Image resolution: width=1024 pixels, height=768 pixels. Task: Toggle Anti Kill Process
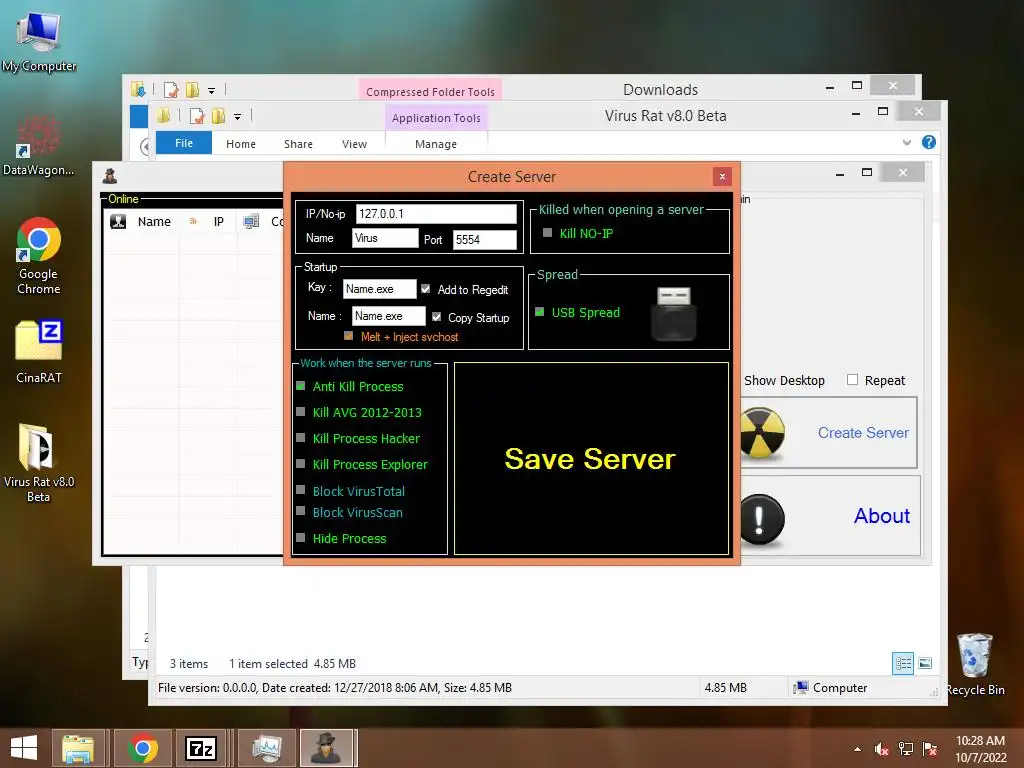pyautogui.click(x=301, y=386)
